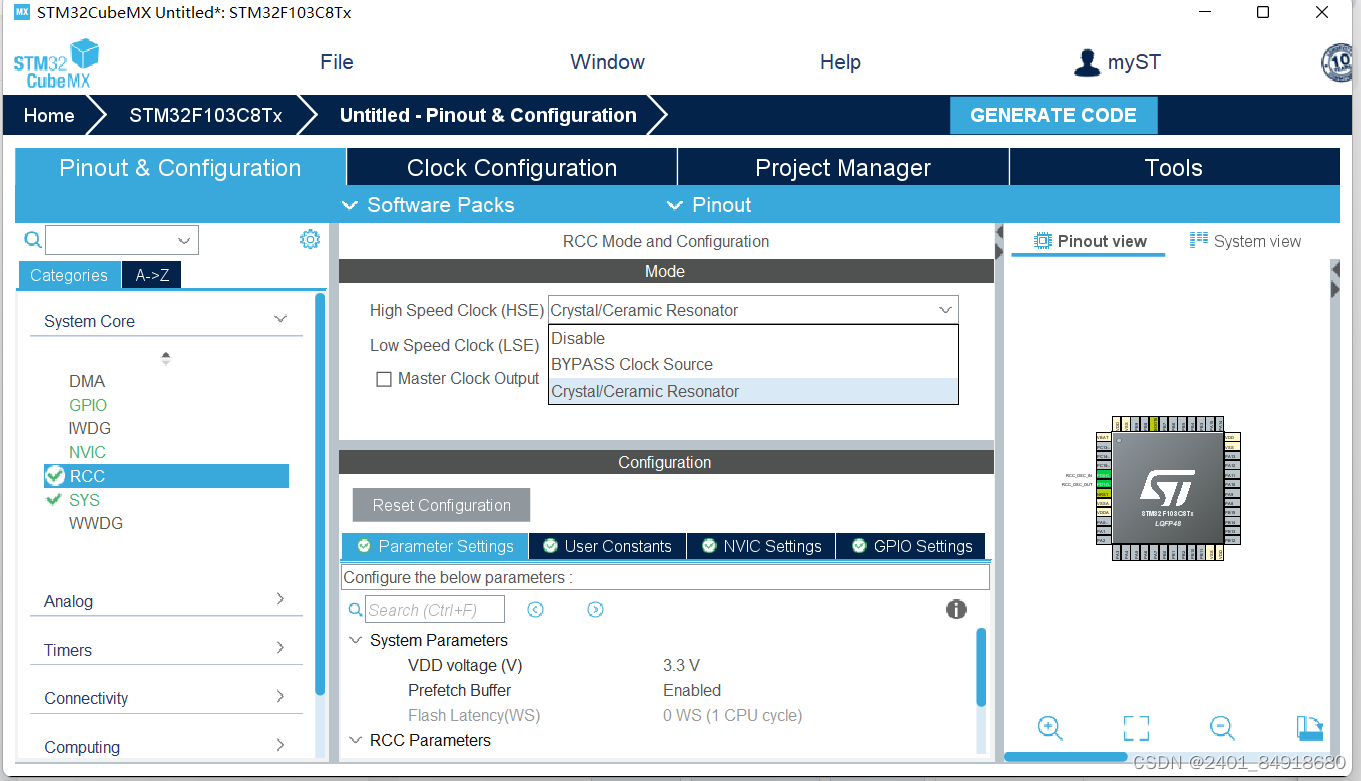Open the GPIO Settings tab

pos(911,546)
